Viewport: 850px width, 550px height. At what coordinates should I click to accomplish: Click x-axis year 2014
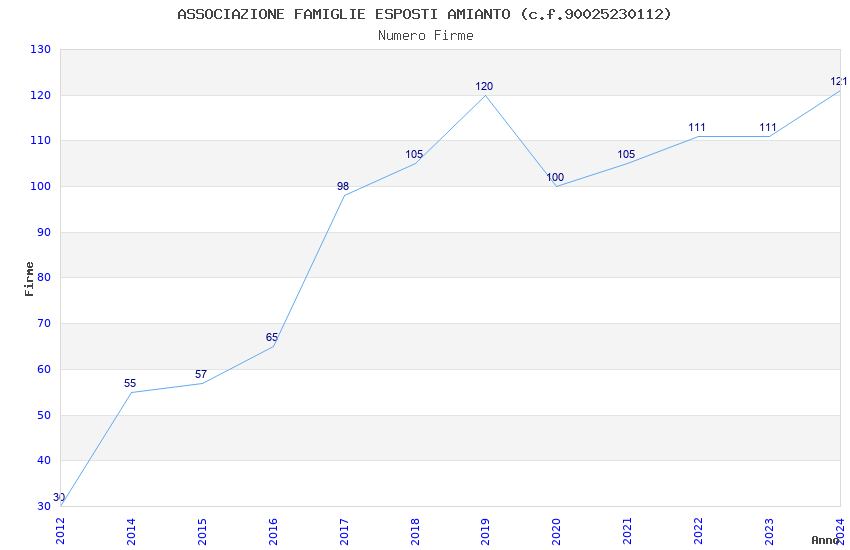point(131,531)
